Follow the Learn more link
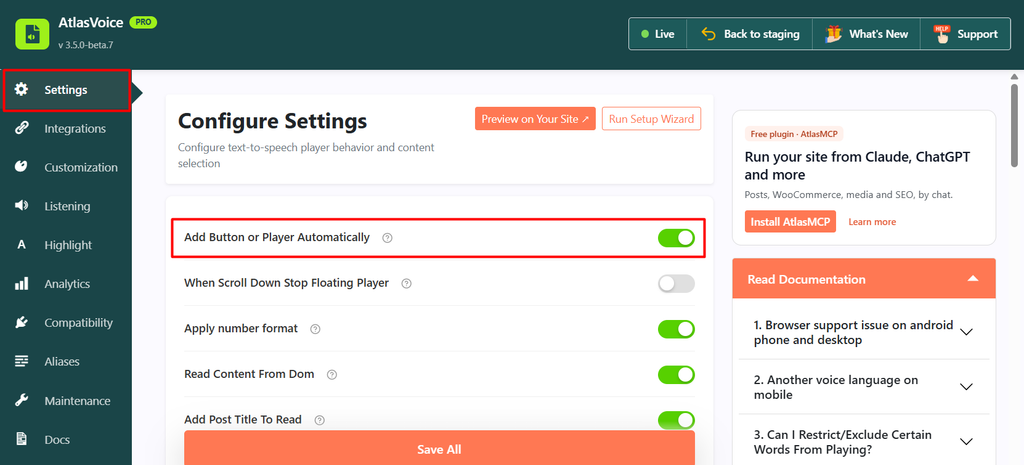Viewport: 1024px width, 465px height. (872, 222)
